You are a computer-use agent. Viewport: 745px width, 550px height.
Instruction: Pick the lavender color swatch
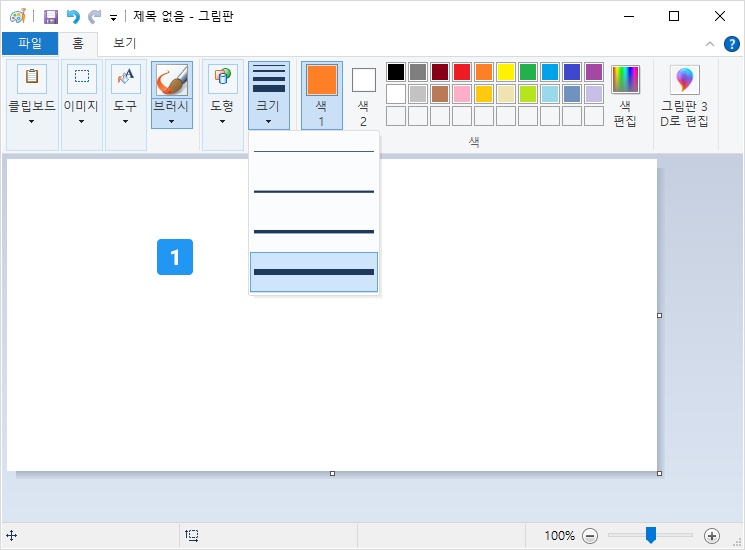tap(594, 94)
